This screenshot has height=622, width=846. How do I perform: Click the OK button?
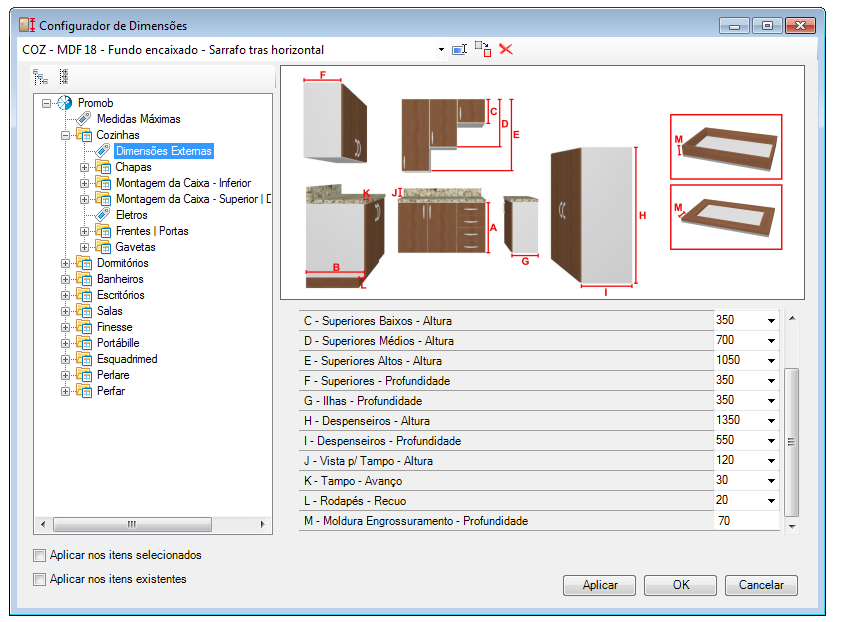(x=680, y=585)
